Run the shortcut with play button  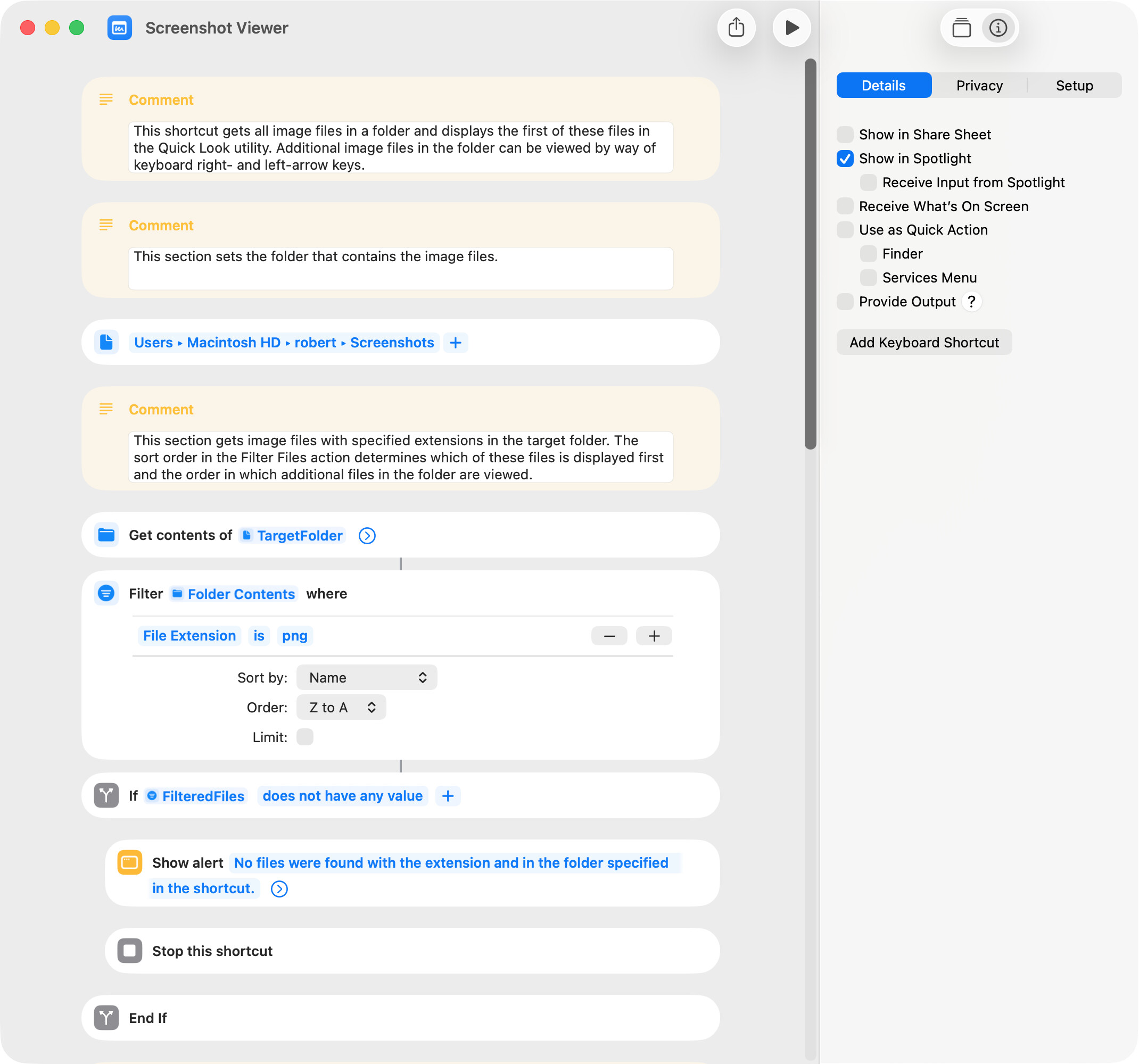791,28
